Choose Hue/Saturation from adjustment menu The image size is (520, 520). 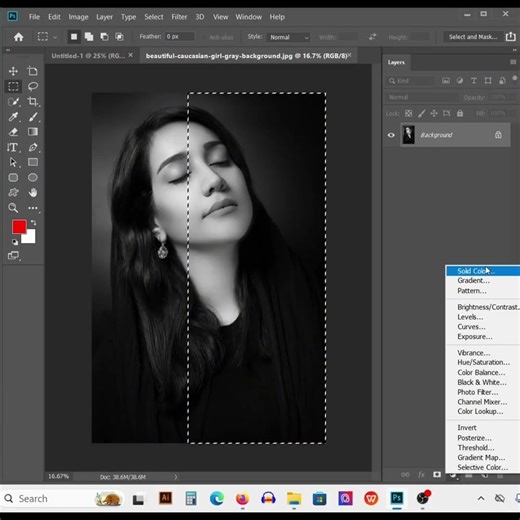point(483,362)
